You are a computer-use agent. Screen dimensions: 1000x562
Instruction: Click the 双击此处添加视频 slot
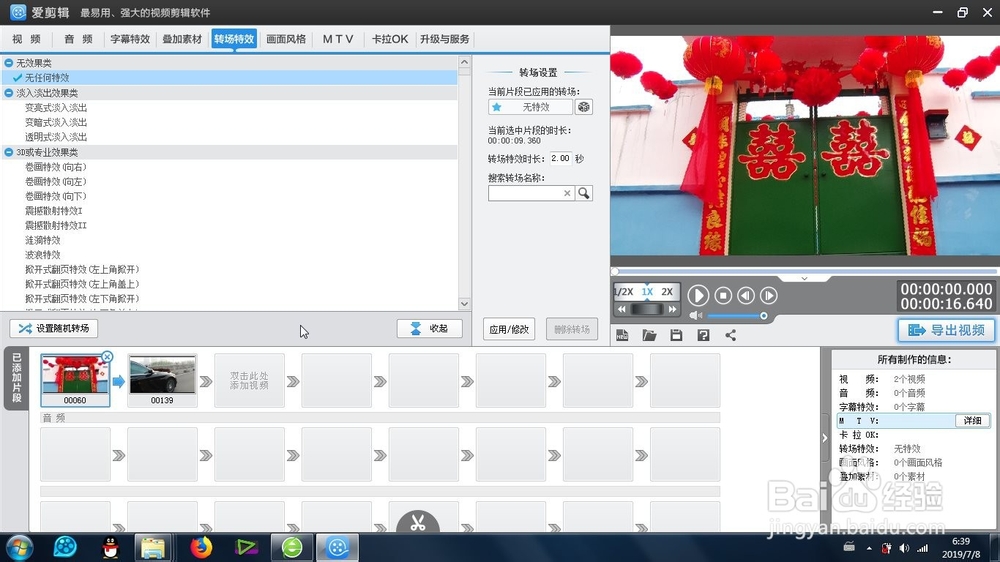tap(249, 381)
